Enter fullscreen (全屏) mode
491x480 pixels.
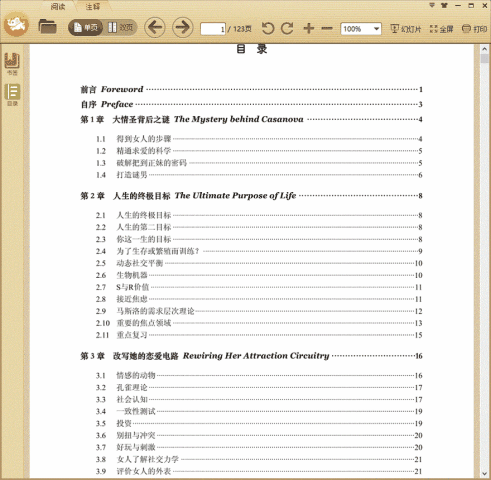click(441, 29)
